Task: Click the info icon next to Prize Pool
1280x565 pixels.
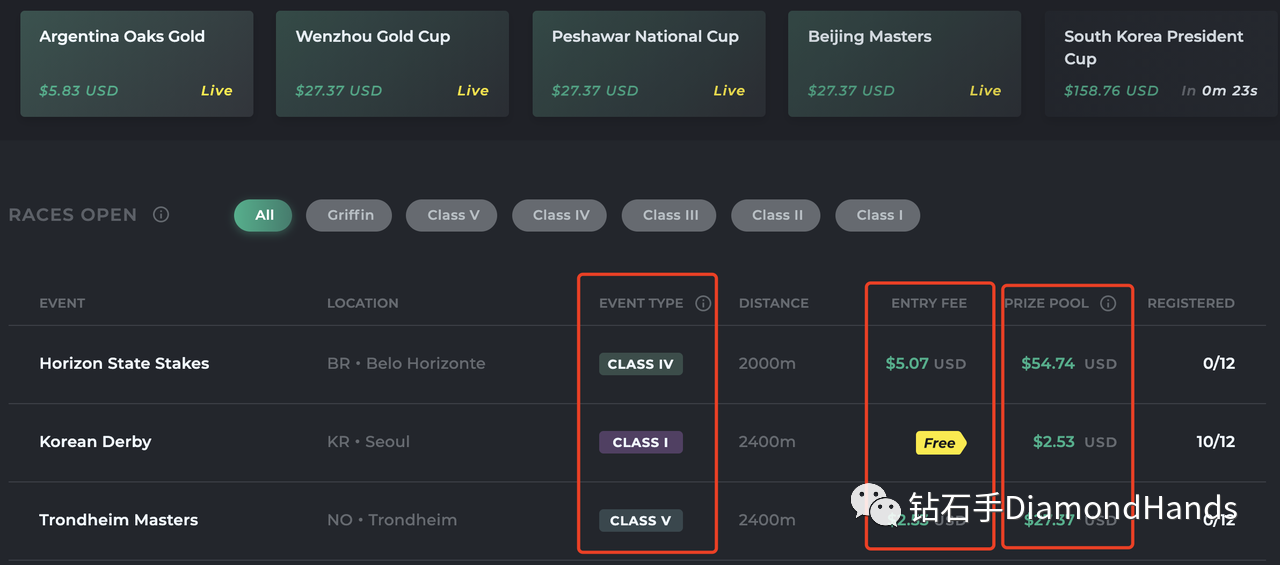Action: (x=1108, y=303)
